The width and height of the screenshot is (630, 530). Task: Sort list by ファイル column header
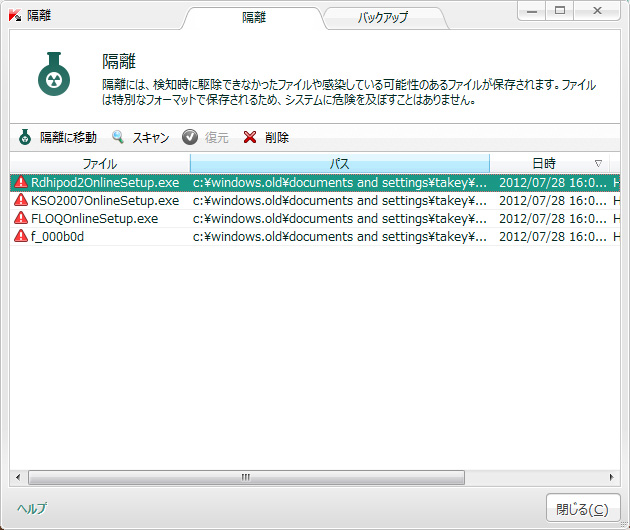pyautogui.click(x=99, y=163)
